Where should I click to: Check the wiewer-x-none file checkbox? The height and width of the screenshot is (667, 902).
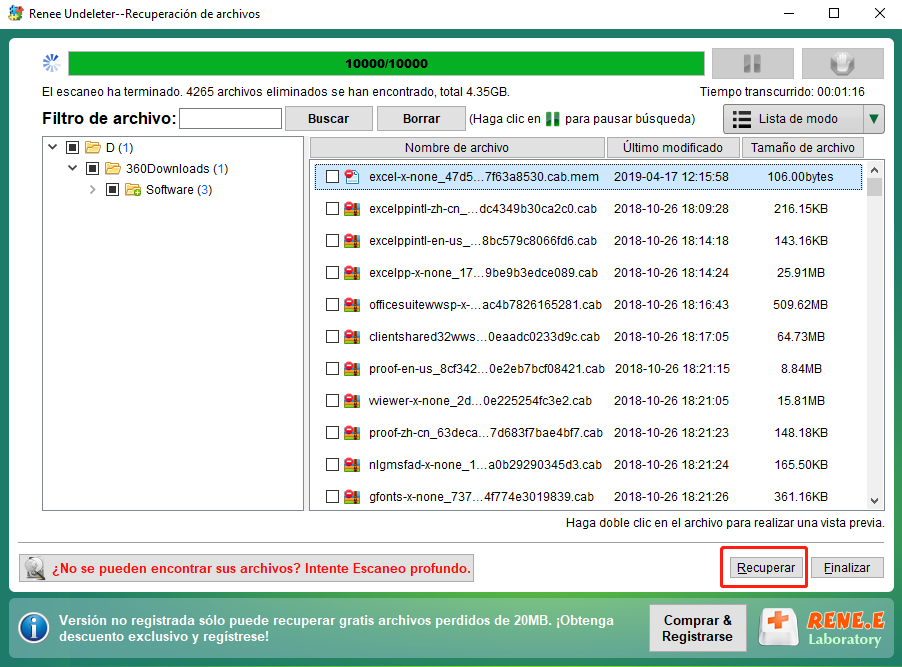pyautogui.click(x=332, y=401)
